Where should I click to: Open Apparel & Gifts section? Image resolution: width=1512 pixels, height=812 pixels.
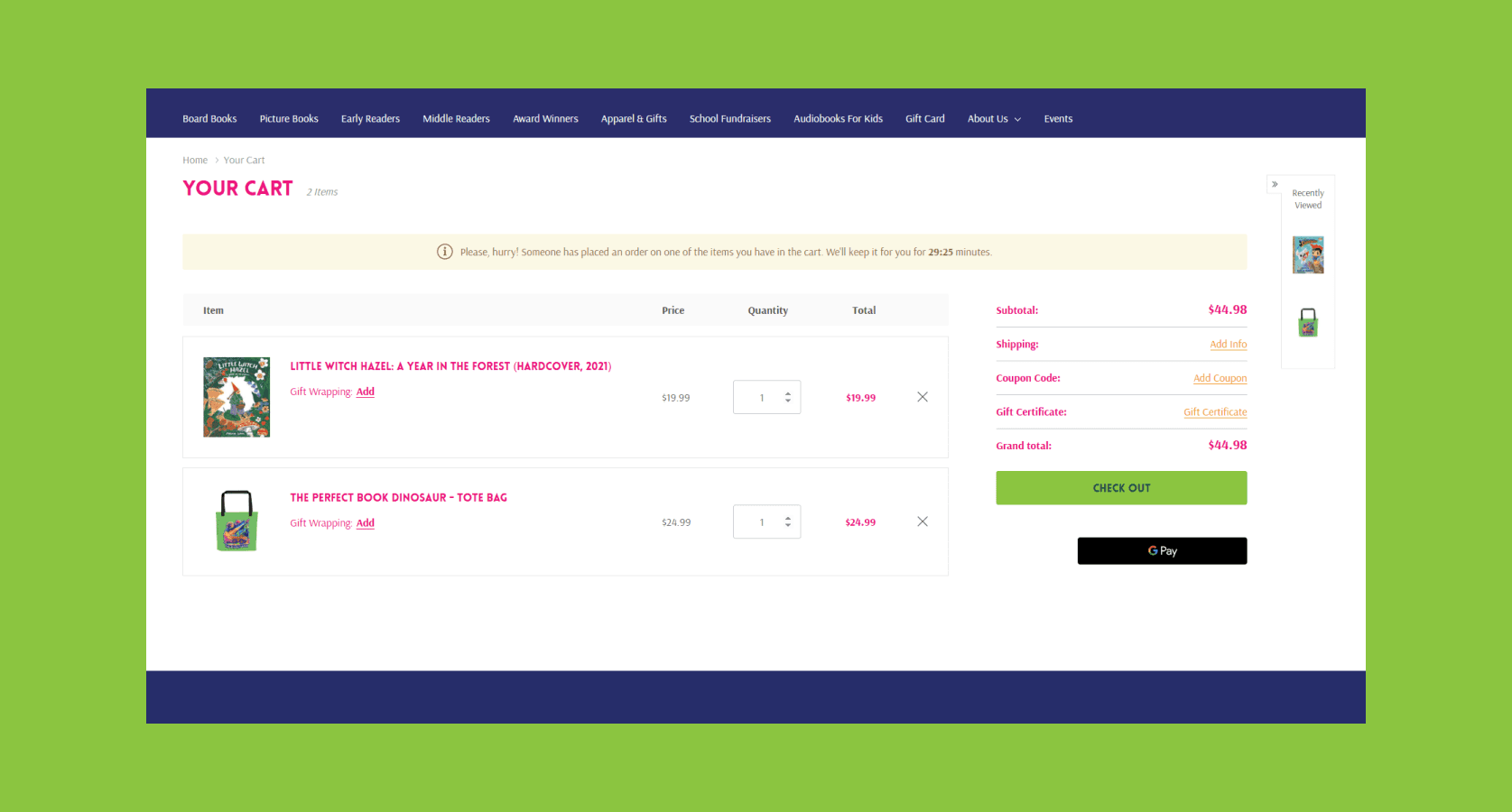coord(634,119)
